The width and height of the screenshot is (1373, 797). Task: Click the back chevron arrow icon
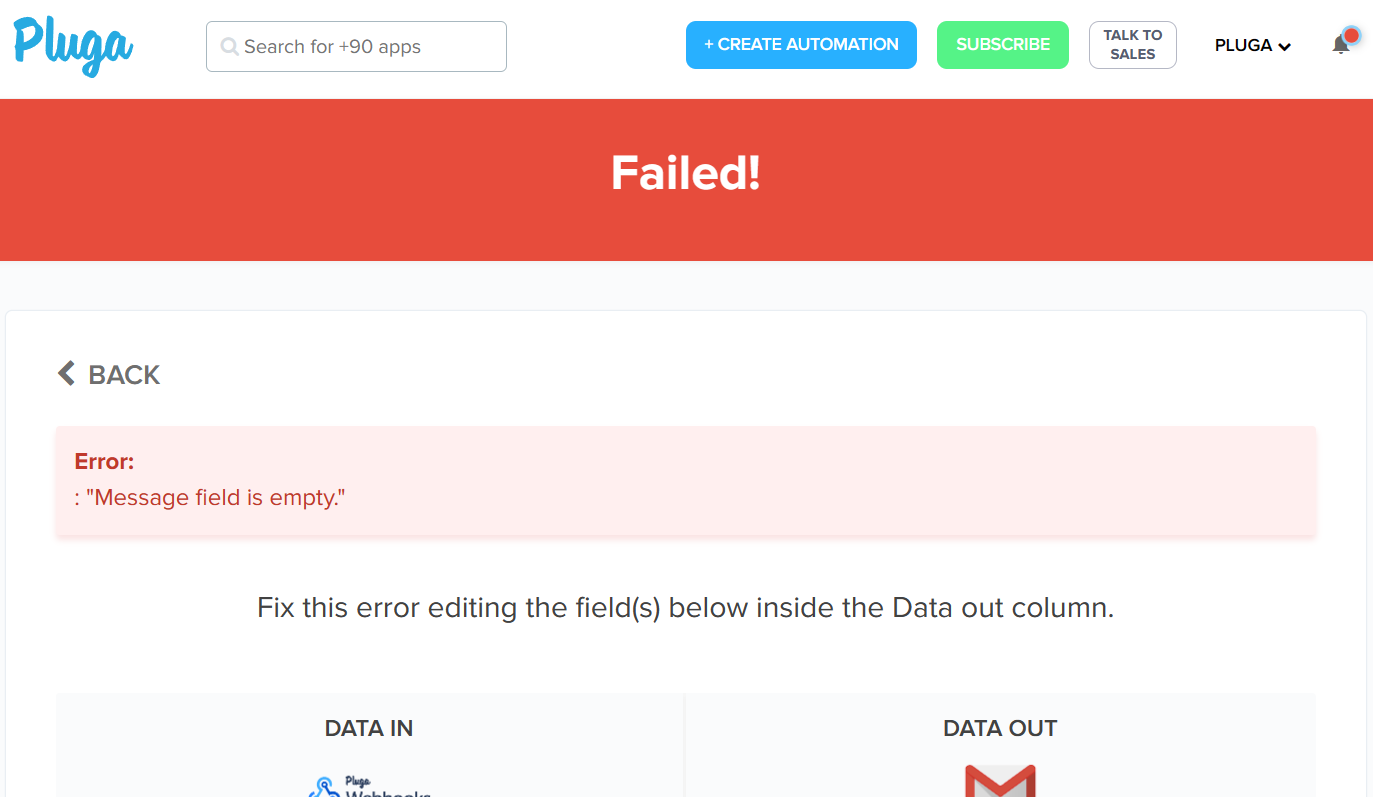click(x=66, y=374)
